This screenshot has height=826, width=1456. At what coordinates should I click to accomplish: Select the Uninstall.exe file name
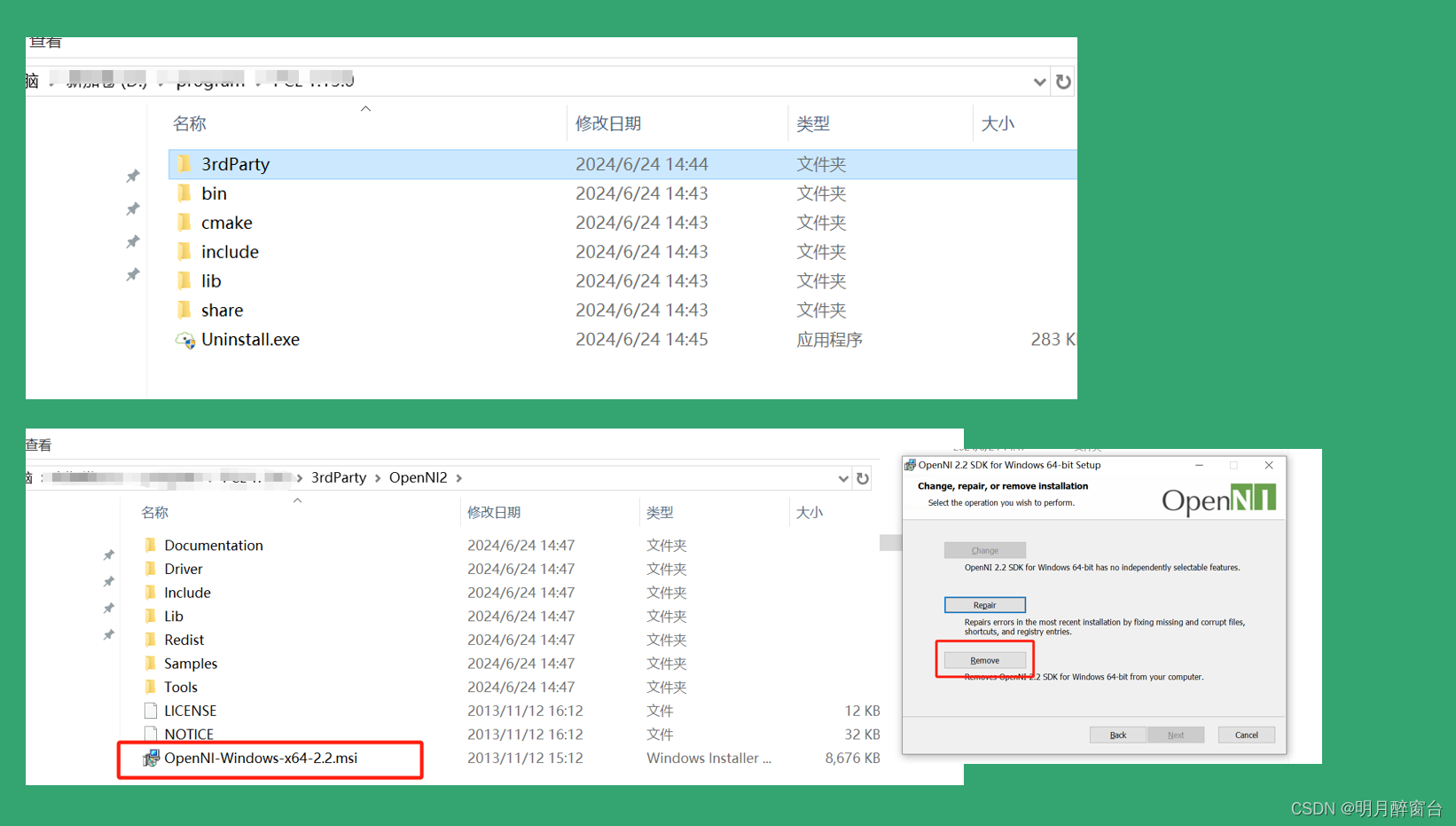[251, 340]
